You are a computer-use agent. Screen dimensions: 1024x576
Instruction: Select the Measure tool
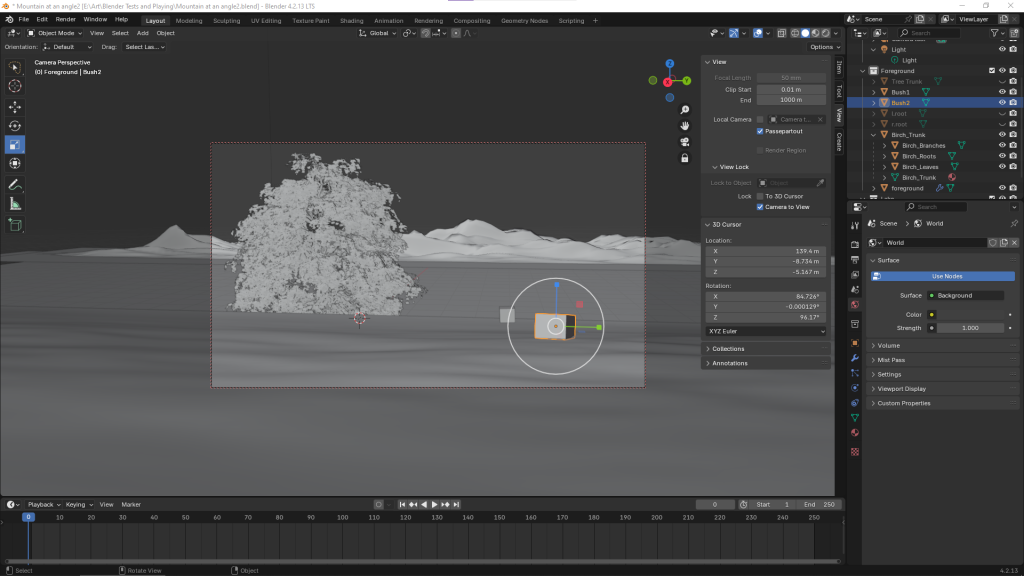click(x=14, y=204)
